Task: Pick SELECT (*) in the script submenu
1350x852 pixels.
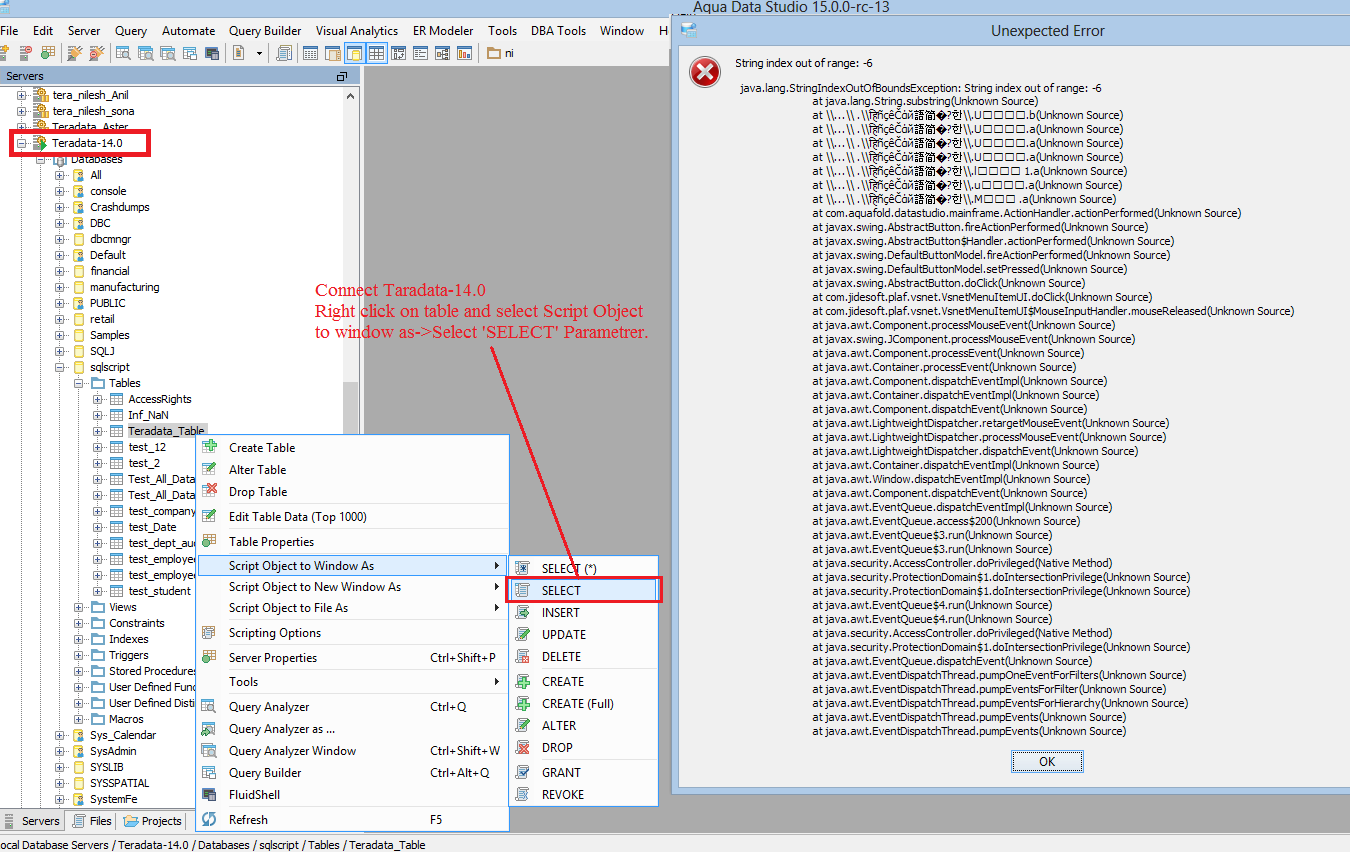Action: tap(584, 569)
